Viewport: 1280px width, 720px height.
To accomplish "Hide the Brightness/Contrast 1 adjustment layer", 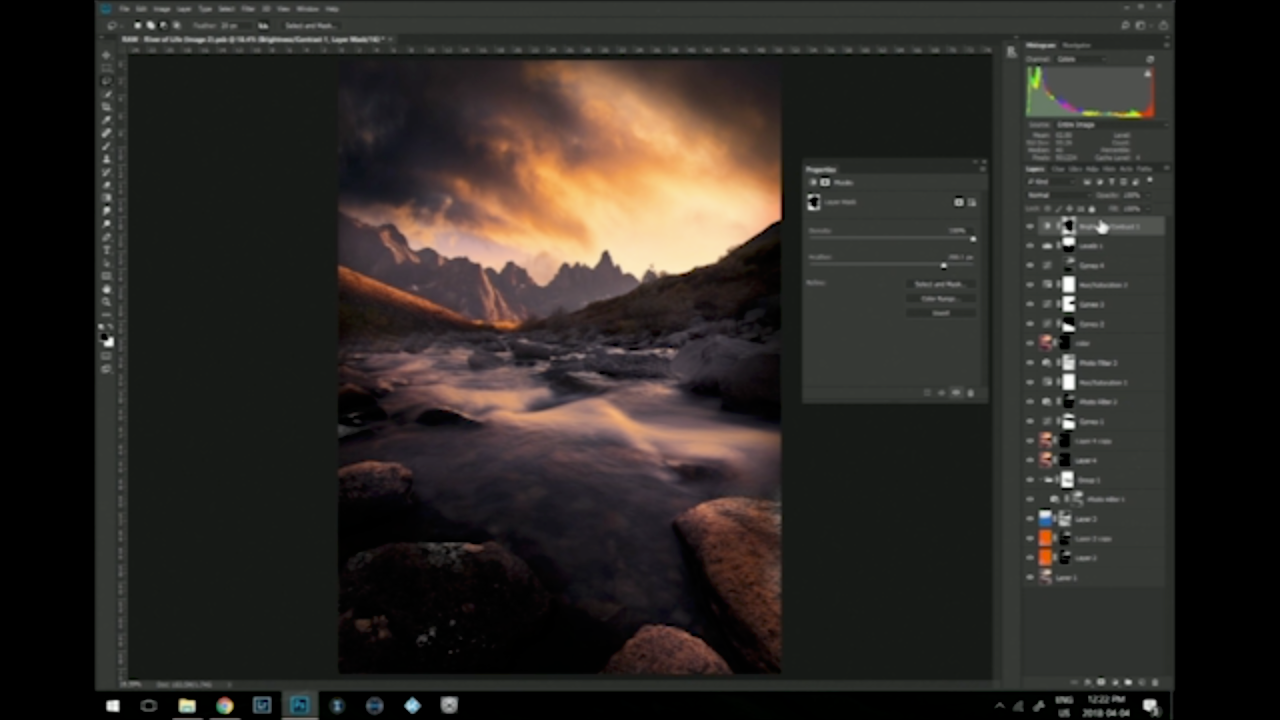I will tap(1030, 226).
